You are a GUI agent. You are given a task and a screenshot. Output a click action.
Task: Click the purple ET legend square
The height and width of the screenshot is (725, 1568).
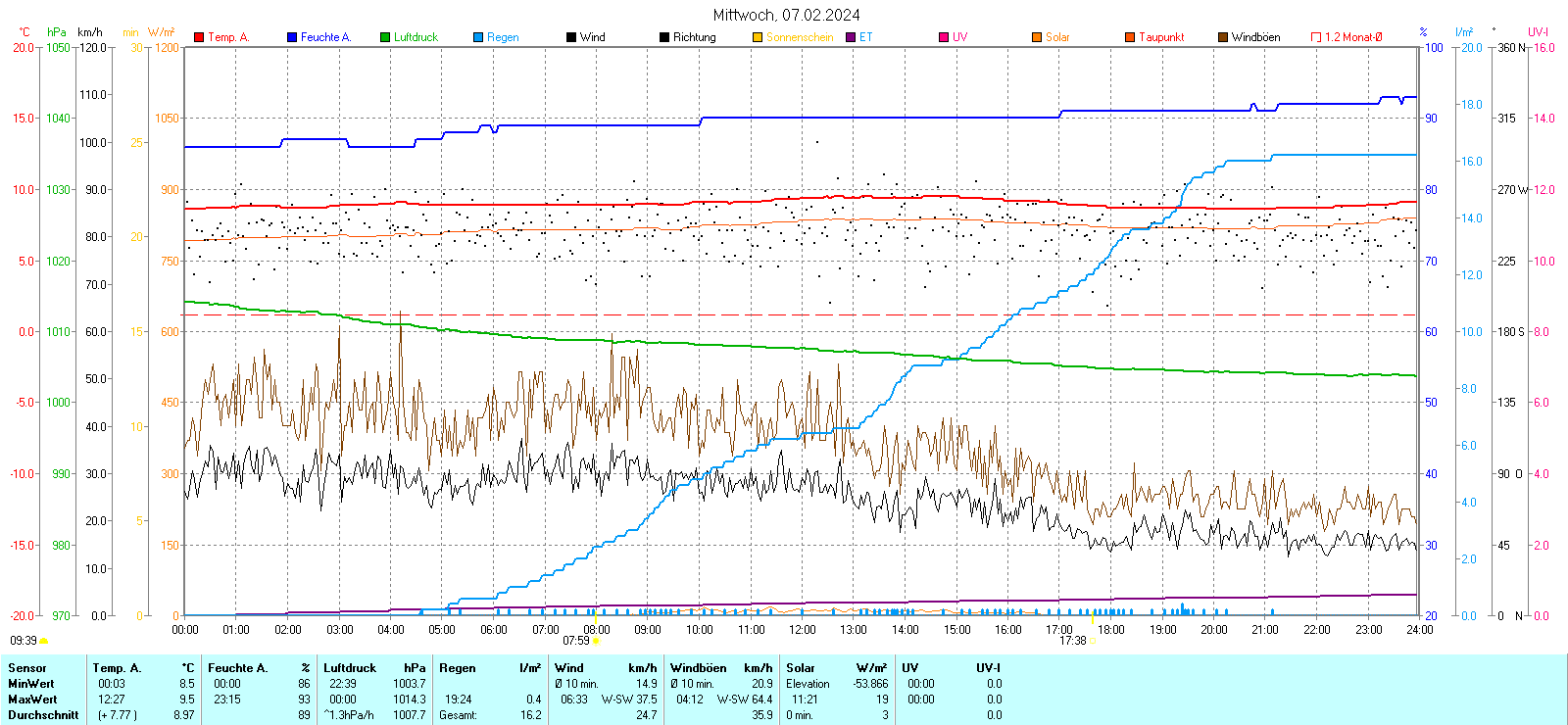coord(851,37)
